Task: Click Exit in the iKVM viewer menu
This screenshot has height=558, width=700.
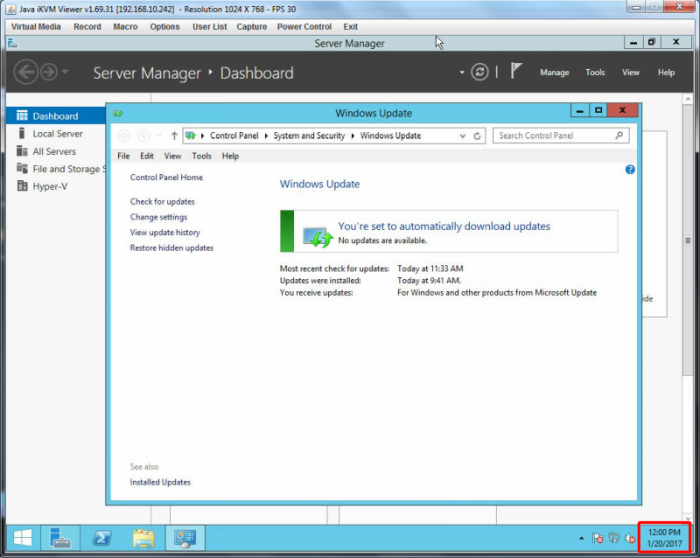Action: [350, 27]
